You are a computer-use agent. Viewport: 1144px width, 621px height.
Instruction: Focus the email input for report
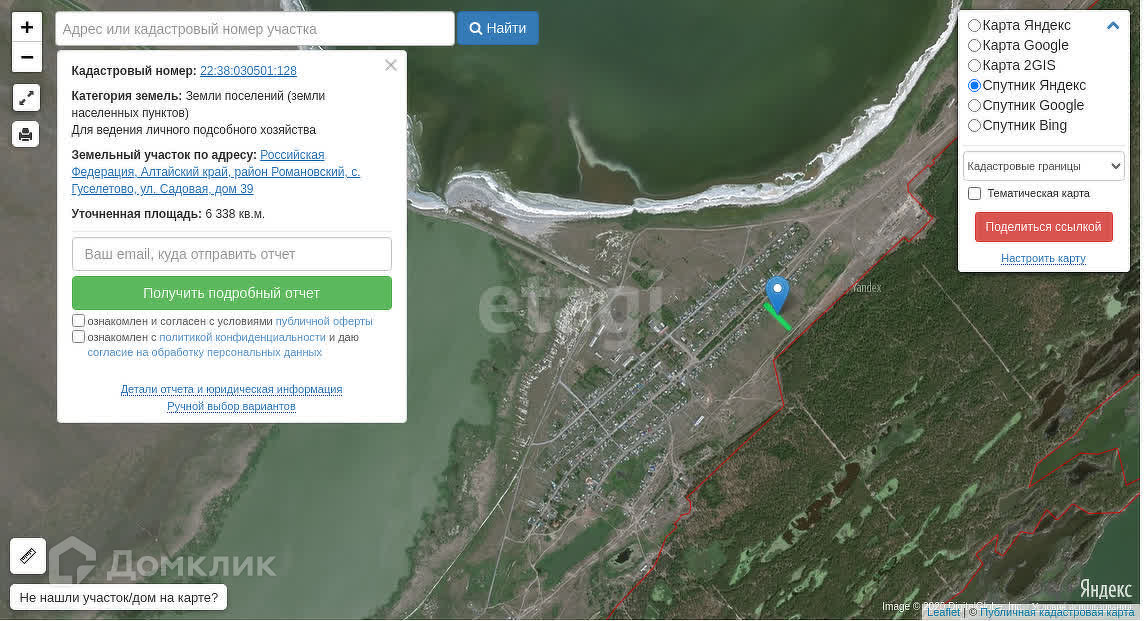tap(231, 254)
